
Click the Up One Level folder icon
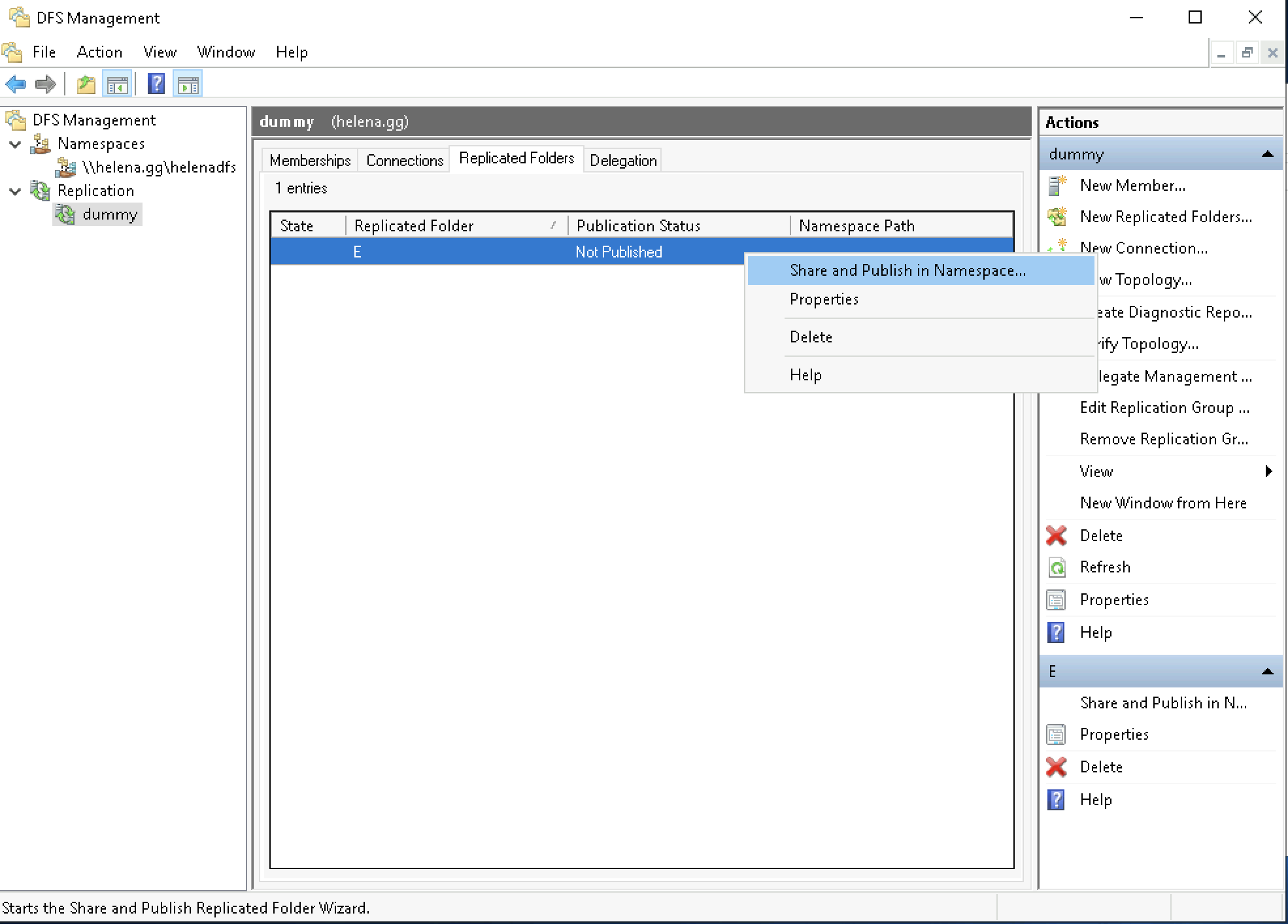[86, 84]
